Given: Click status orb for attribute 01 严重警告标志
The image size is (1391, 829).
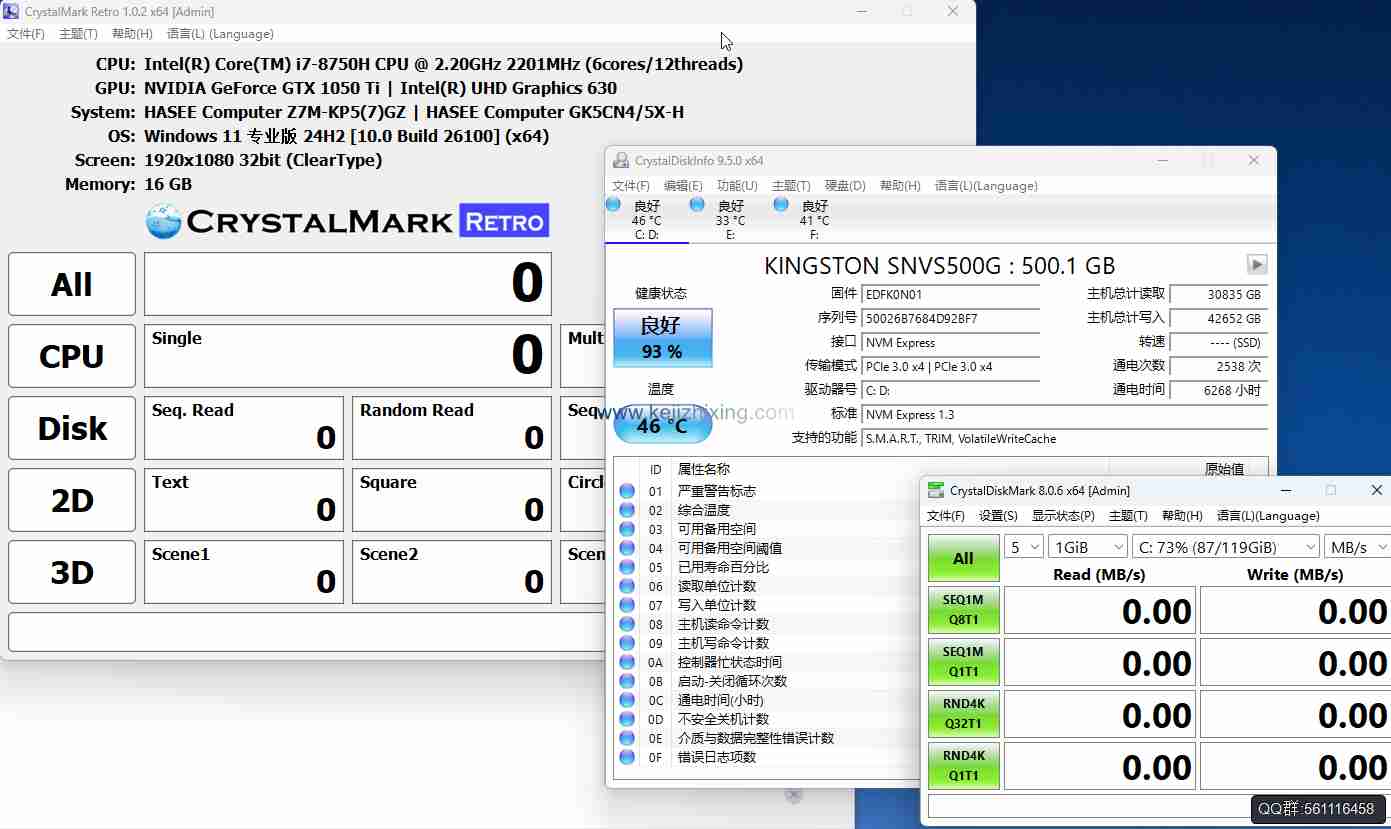Looking at the screenshot, I should [627, 491].
